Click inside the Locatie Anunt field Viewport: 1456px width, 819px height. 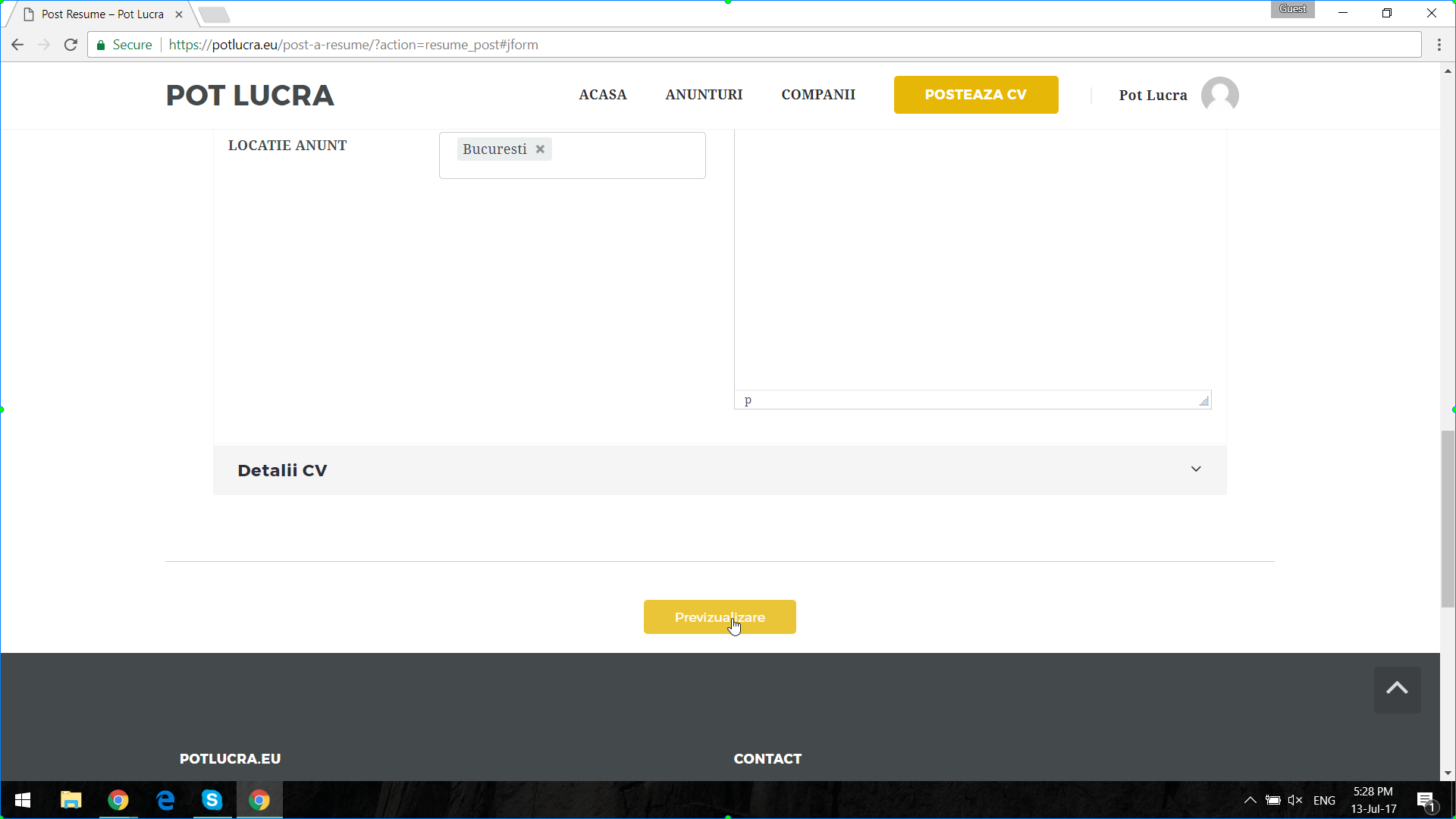tap(629, 155)
